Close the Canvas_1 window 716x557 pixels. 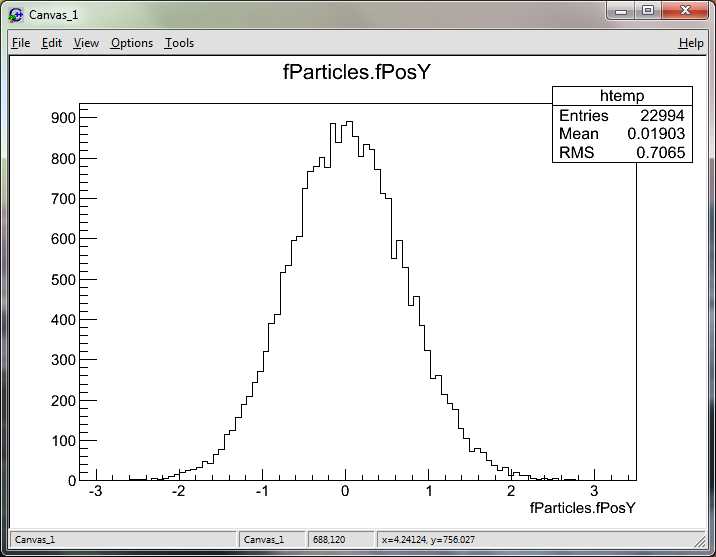click(x=685, y=12)
